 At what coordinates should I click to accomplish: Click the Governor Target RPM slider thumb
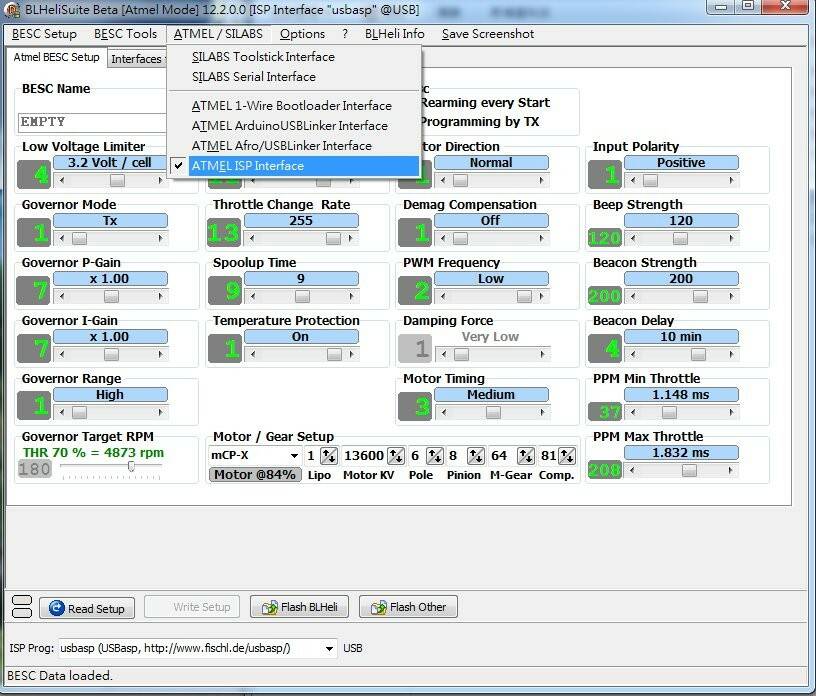point(131,466)
